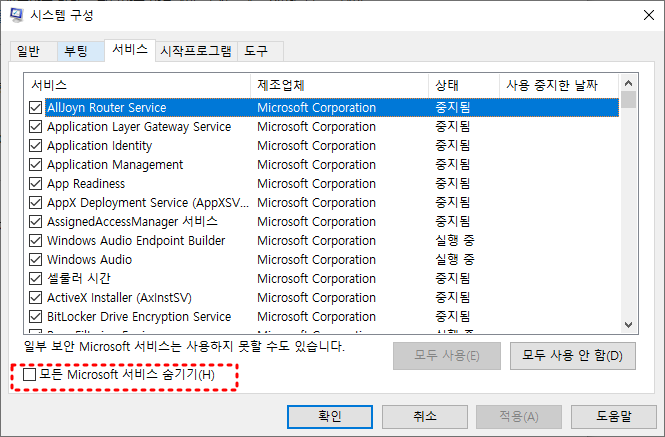Toggle ActiveX Installer (AxInstSV) checkbox
The width and height of the screenshot is (665, 437).
tap(36, 297)
